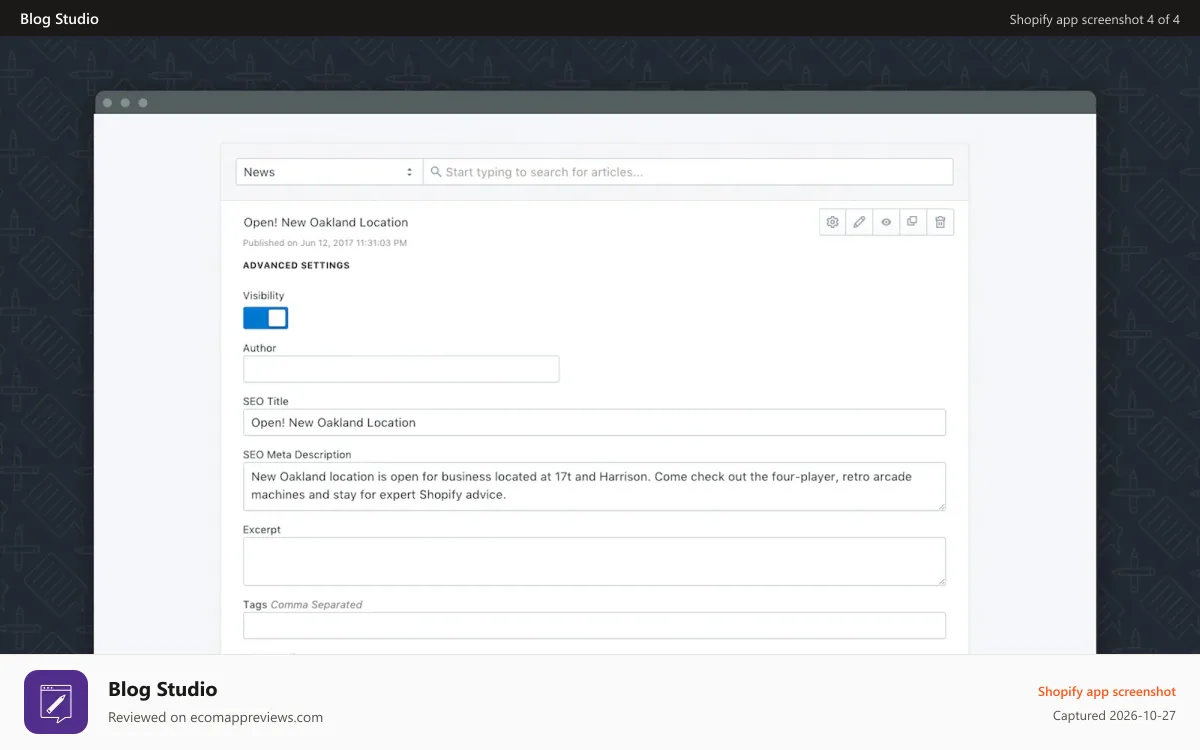This screenshot has height=750, width=1200.
Task: Click the "SEO Meta Description" label
Action: [297, 454]
